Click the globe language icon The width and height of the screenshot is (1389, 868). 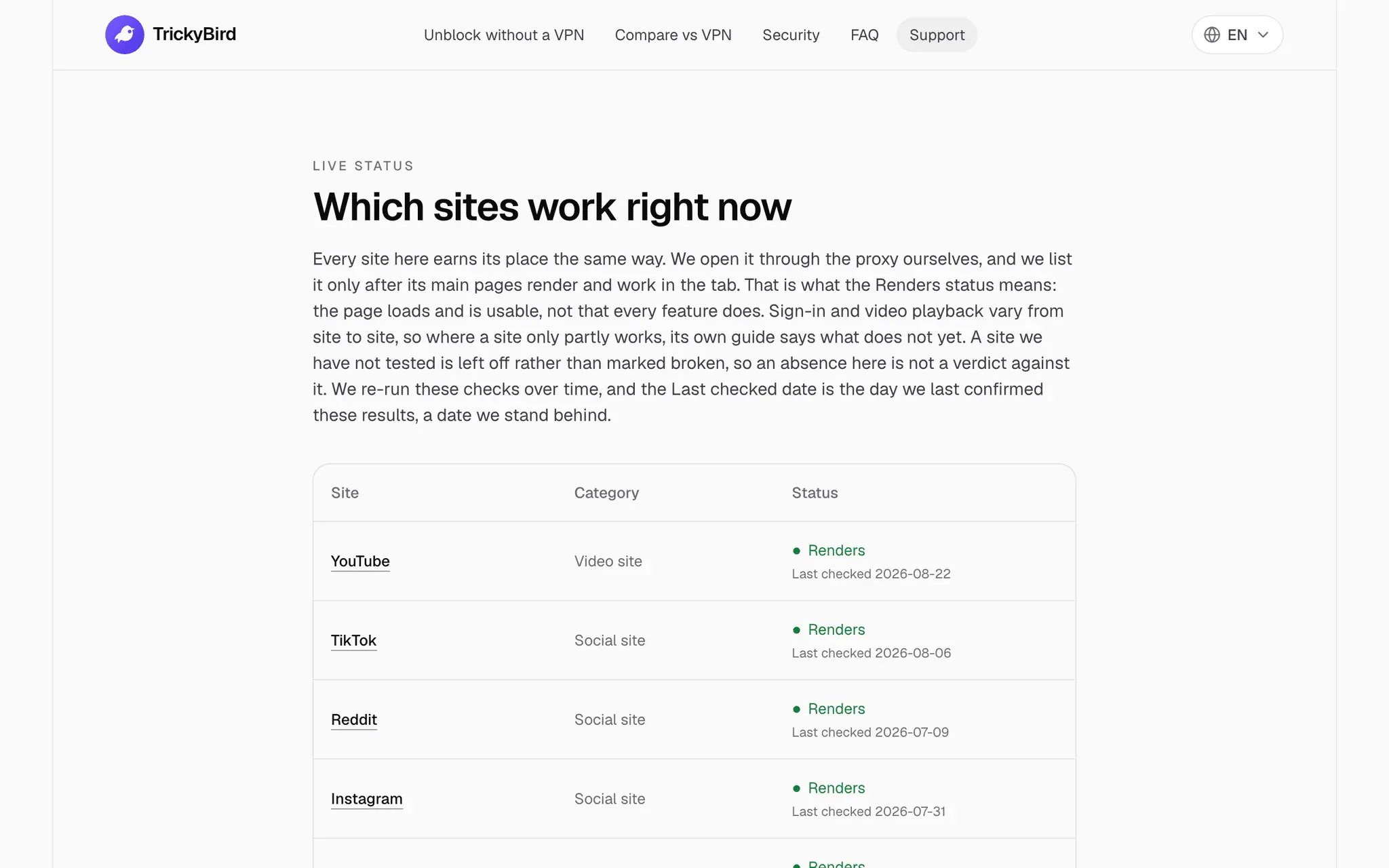point(1212,35)
